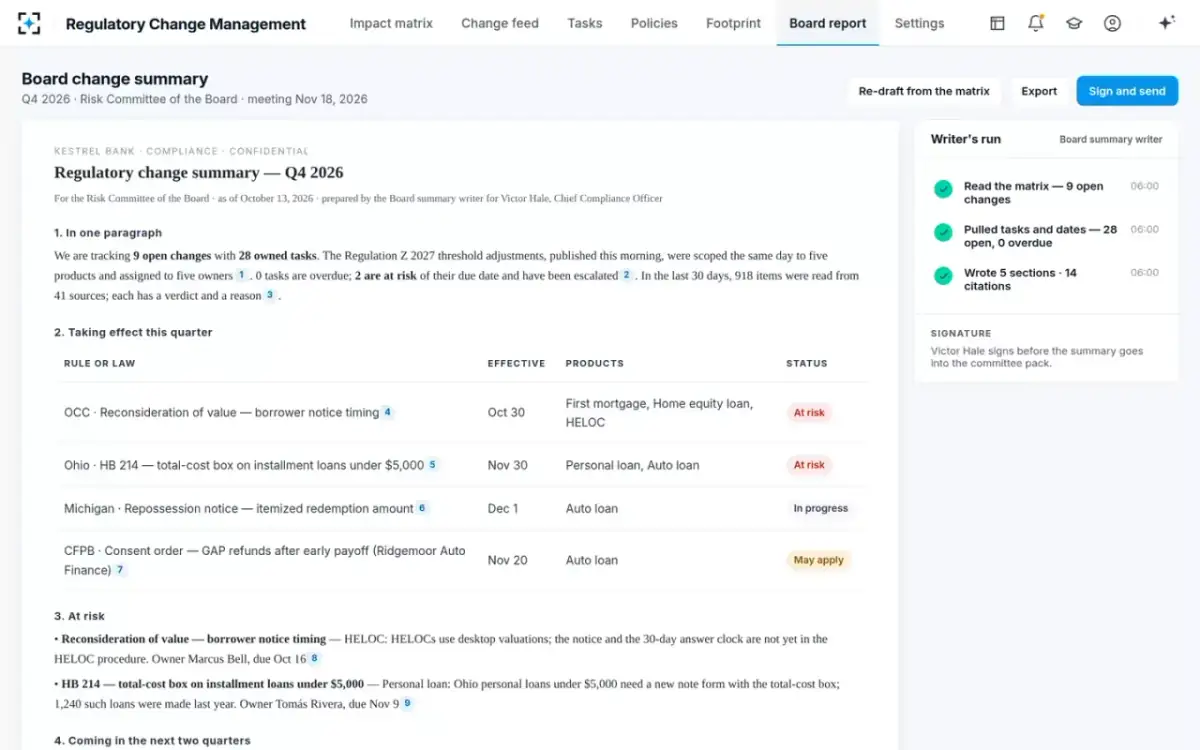Switch to the Change feed tab

point(500,23)
